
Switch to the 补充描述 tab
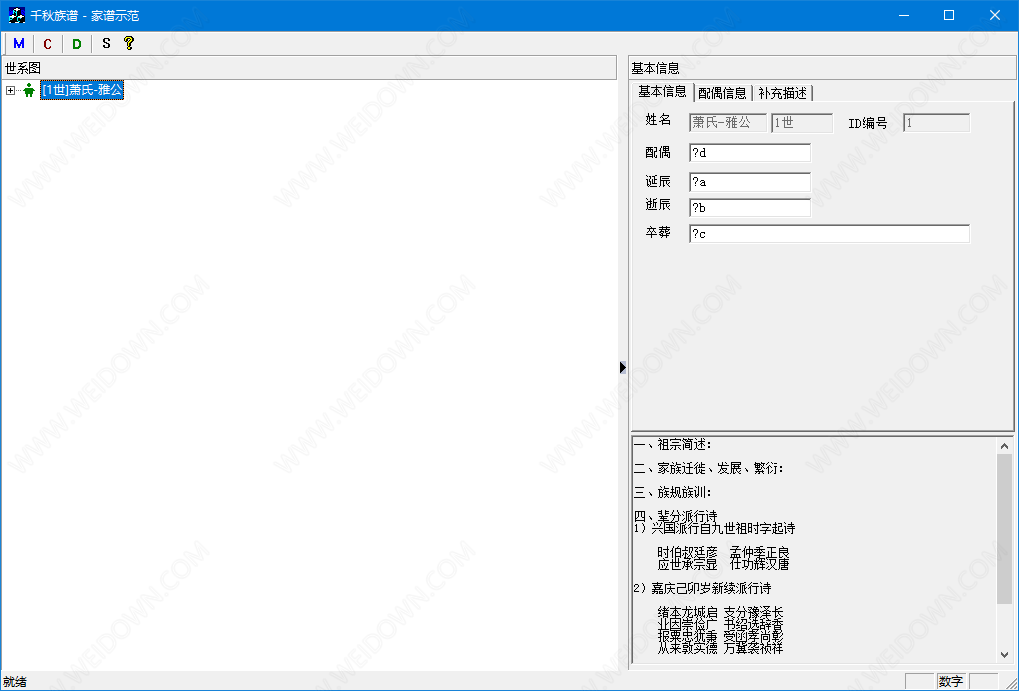(x=782, y=93)
